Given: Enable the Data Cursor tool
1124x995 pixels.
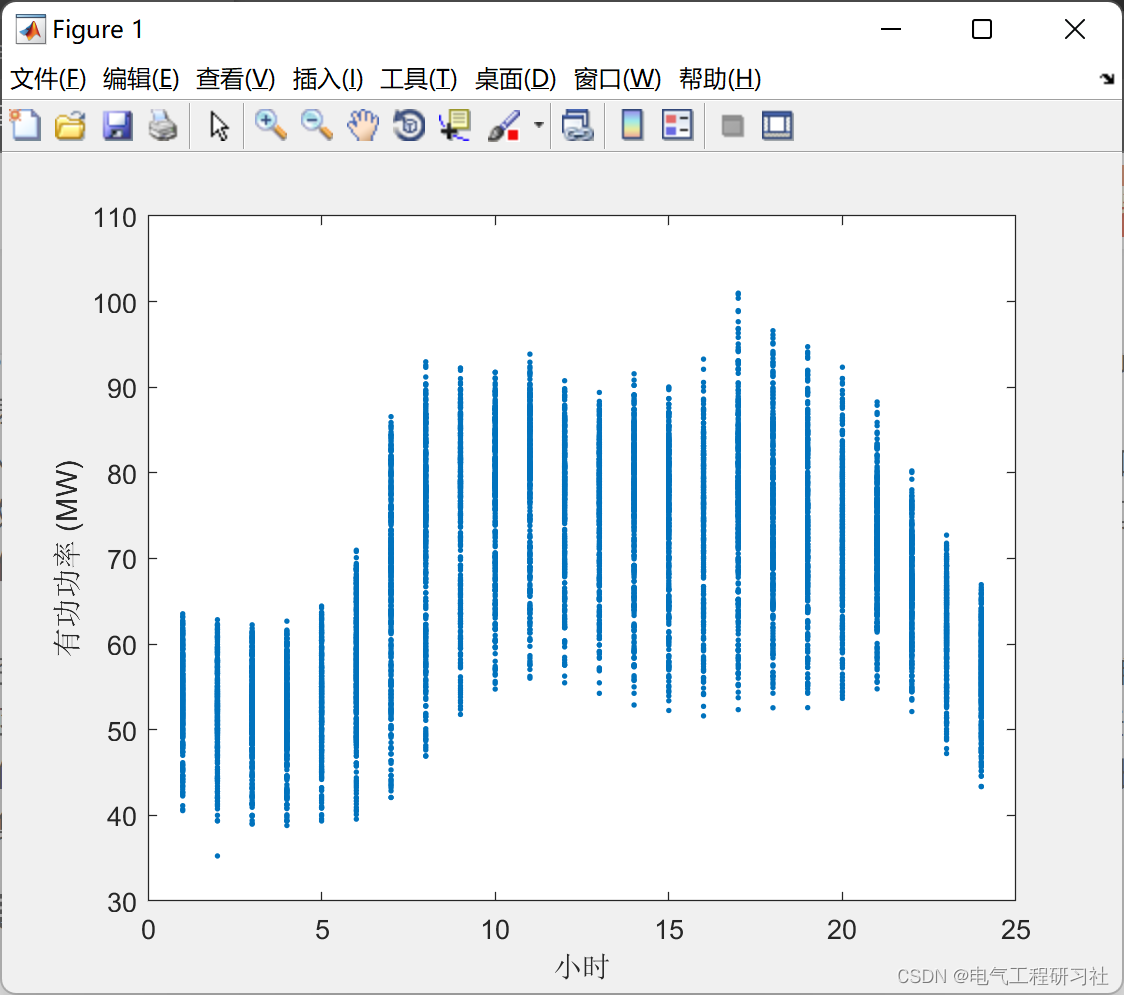Looking at the screenshot, I should pyautogui.click(x=455, y=125).
